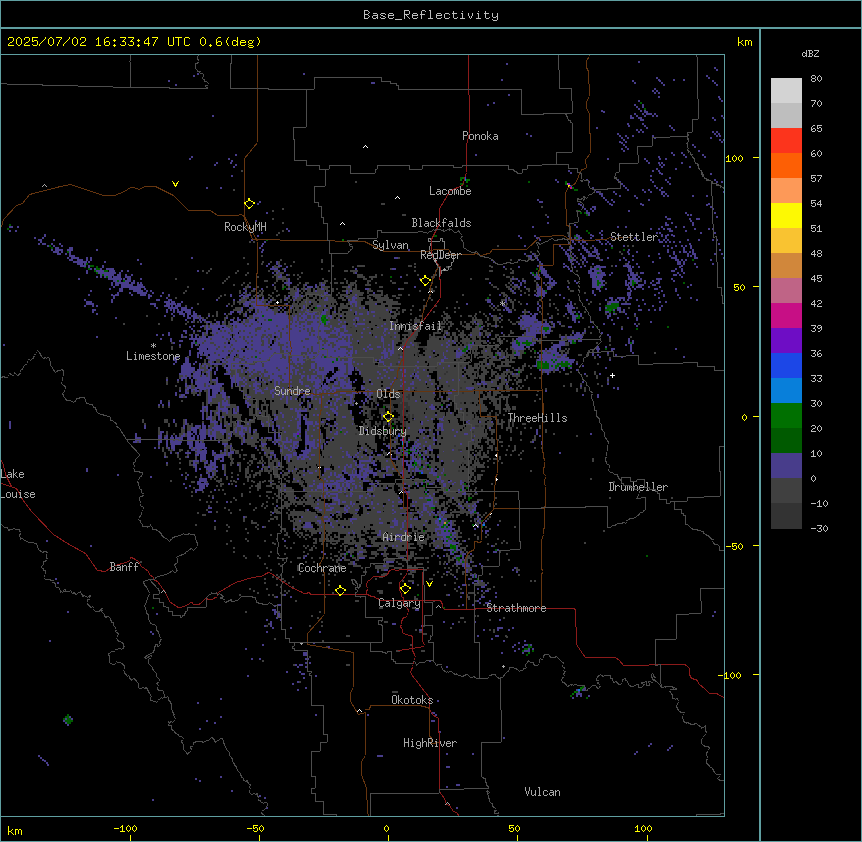This screenshot has height=842, width=862.
Task: Select the white plus marker northwest of Drumheller
Action: click(612, 375)
